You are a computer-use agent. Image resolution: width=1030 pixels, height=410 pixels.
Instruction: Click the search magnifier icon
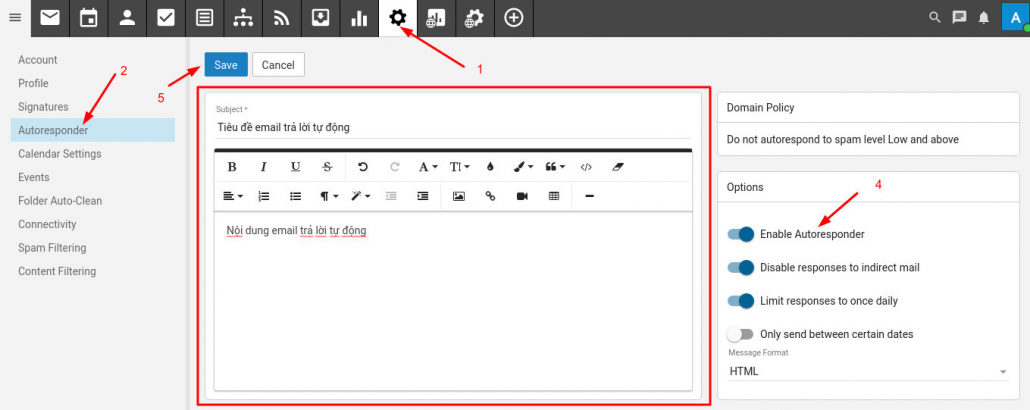pos(935,18)
